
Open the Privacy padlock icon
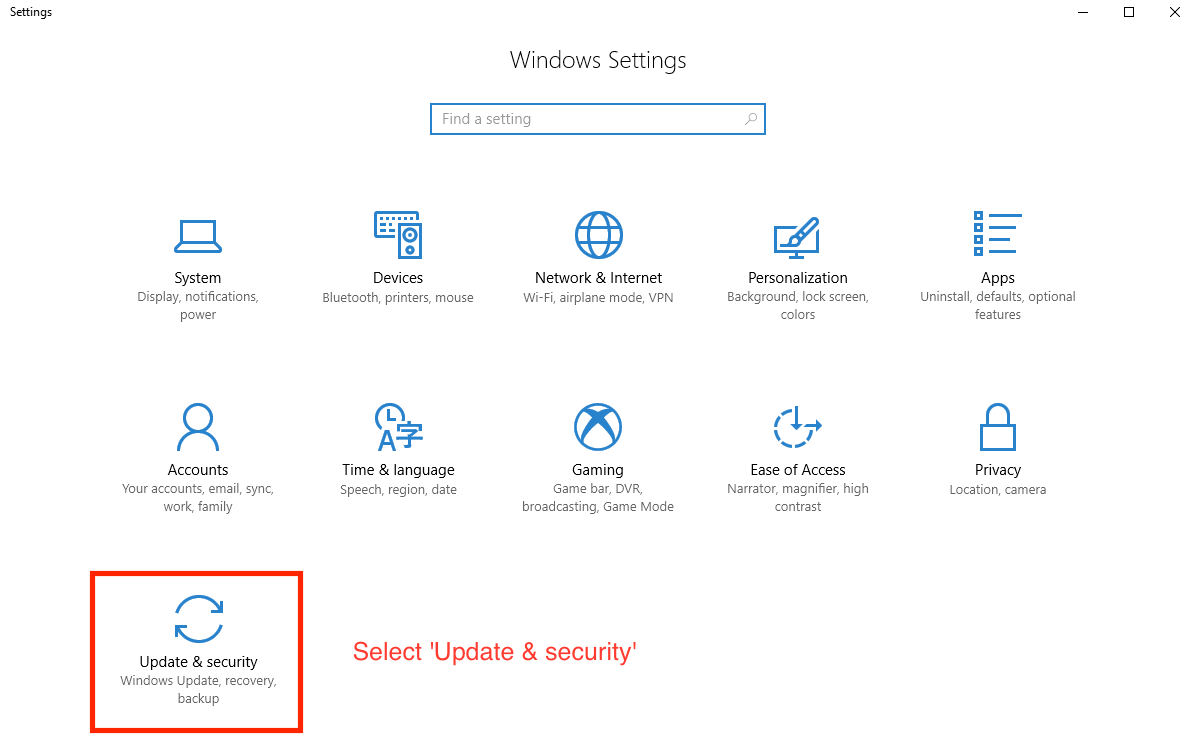(x=998, y=427)
